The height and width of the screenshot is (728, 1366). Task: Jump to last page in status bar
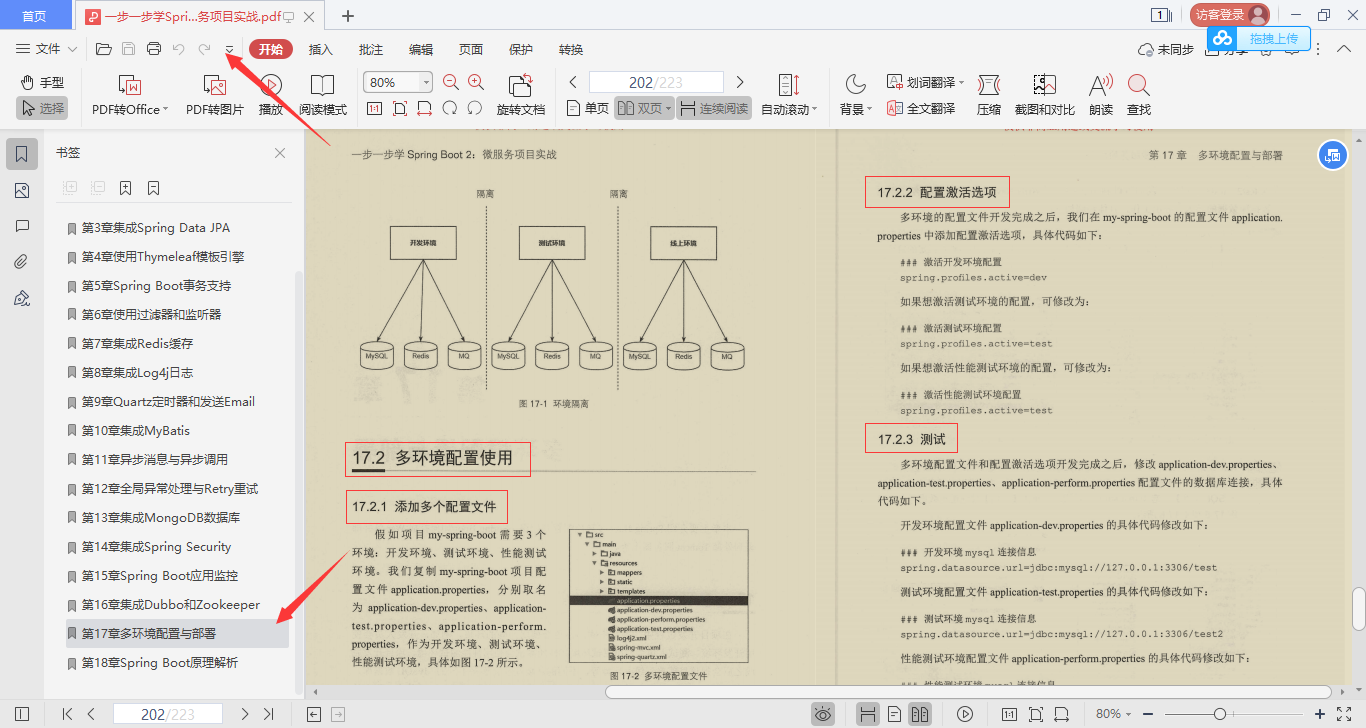268,714
